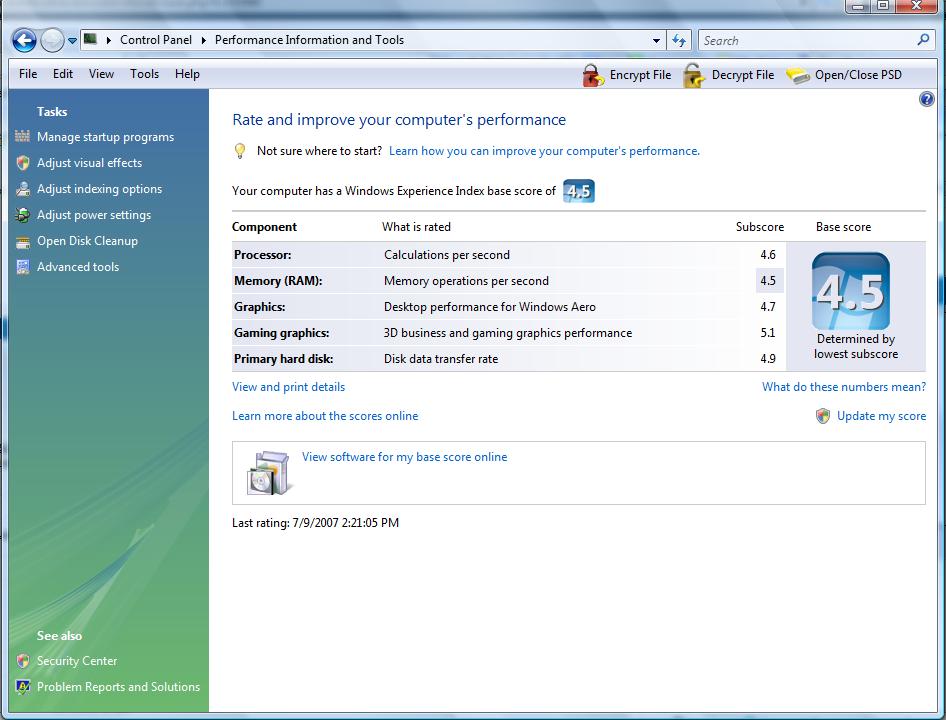Click the Open Disk Cleanup icon
This screenshot has width=946, height=720.
(23, 241)
